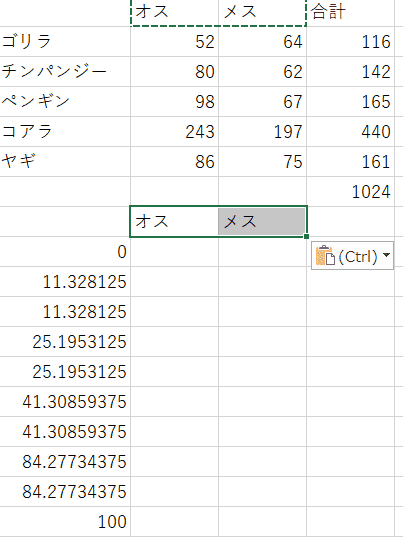Screen dimensions: 403x537
Task: Select the top header cell メス
Action: (x=262, y=12)
